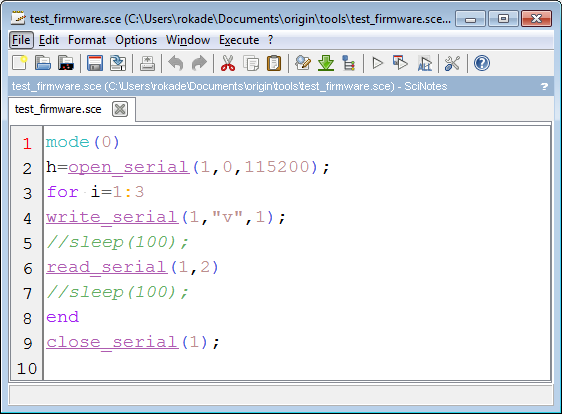Cut selection with scissors icon
562x414 pixels.
(228, 63)
